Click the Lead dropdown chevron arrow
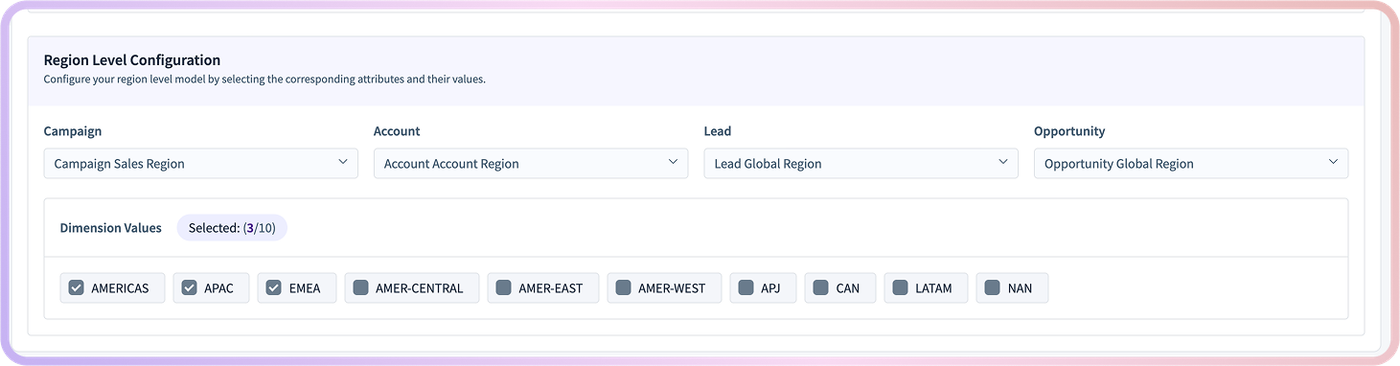 pos(1003,162)
